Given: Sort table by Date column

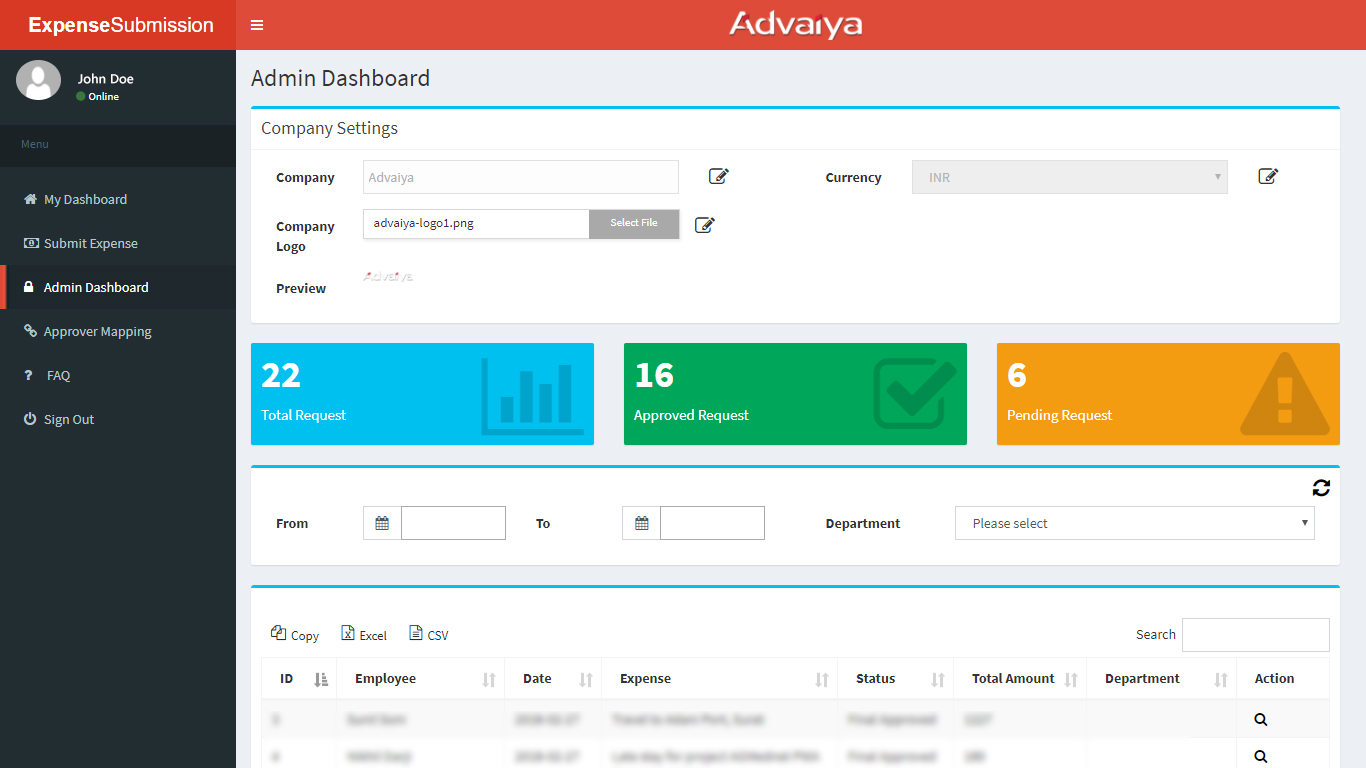Looking at the screenshot, I should pos(553,679).
